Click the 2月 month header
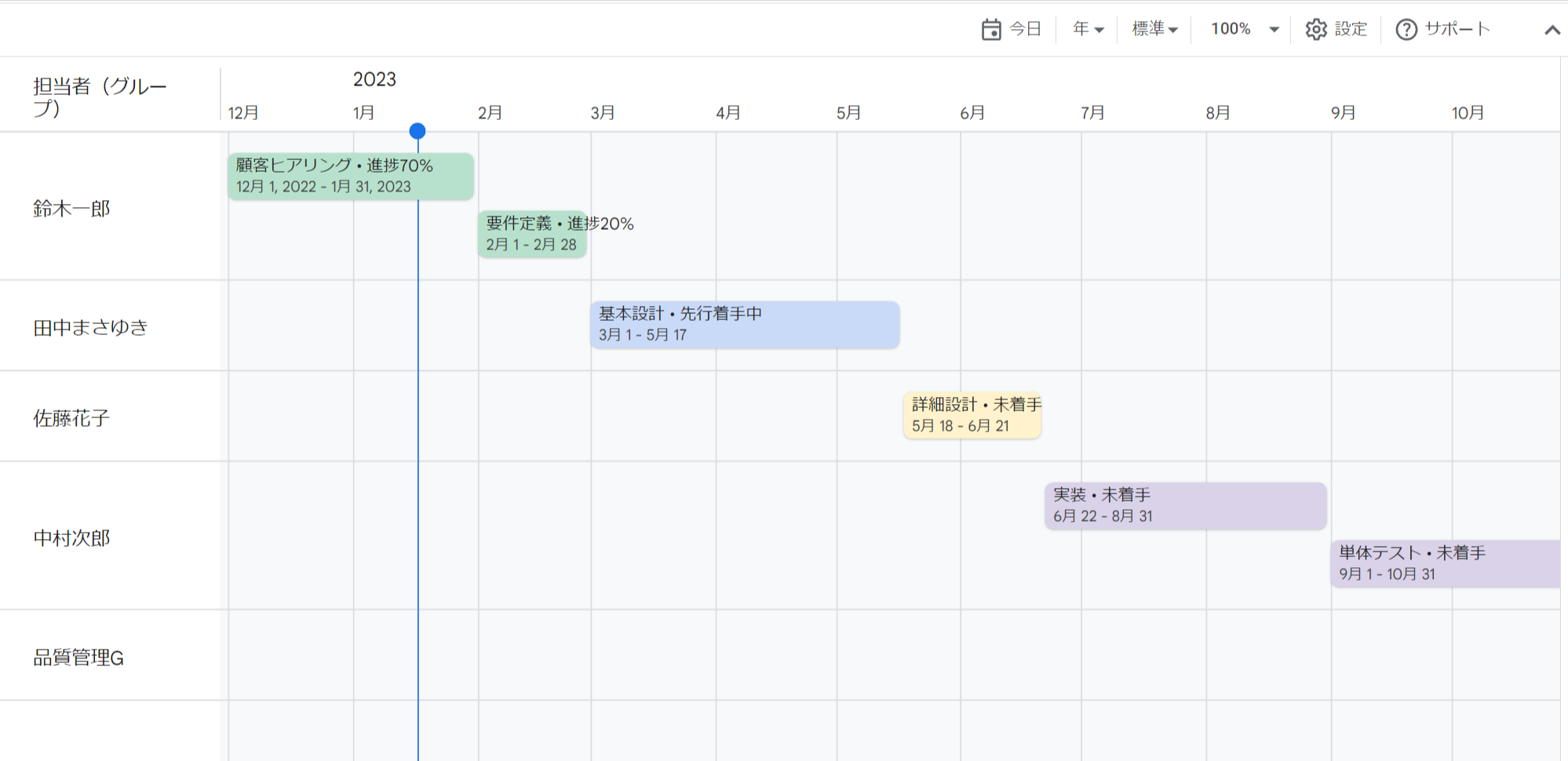The height and width of the screenshot is (761, 1568). click(490, 113)
